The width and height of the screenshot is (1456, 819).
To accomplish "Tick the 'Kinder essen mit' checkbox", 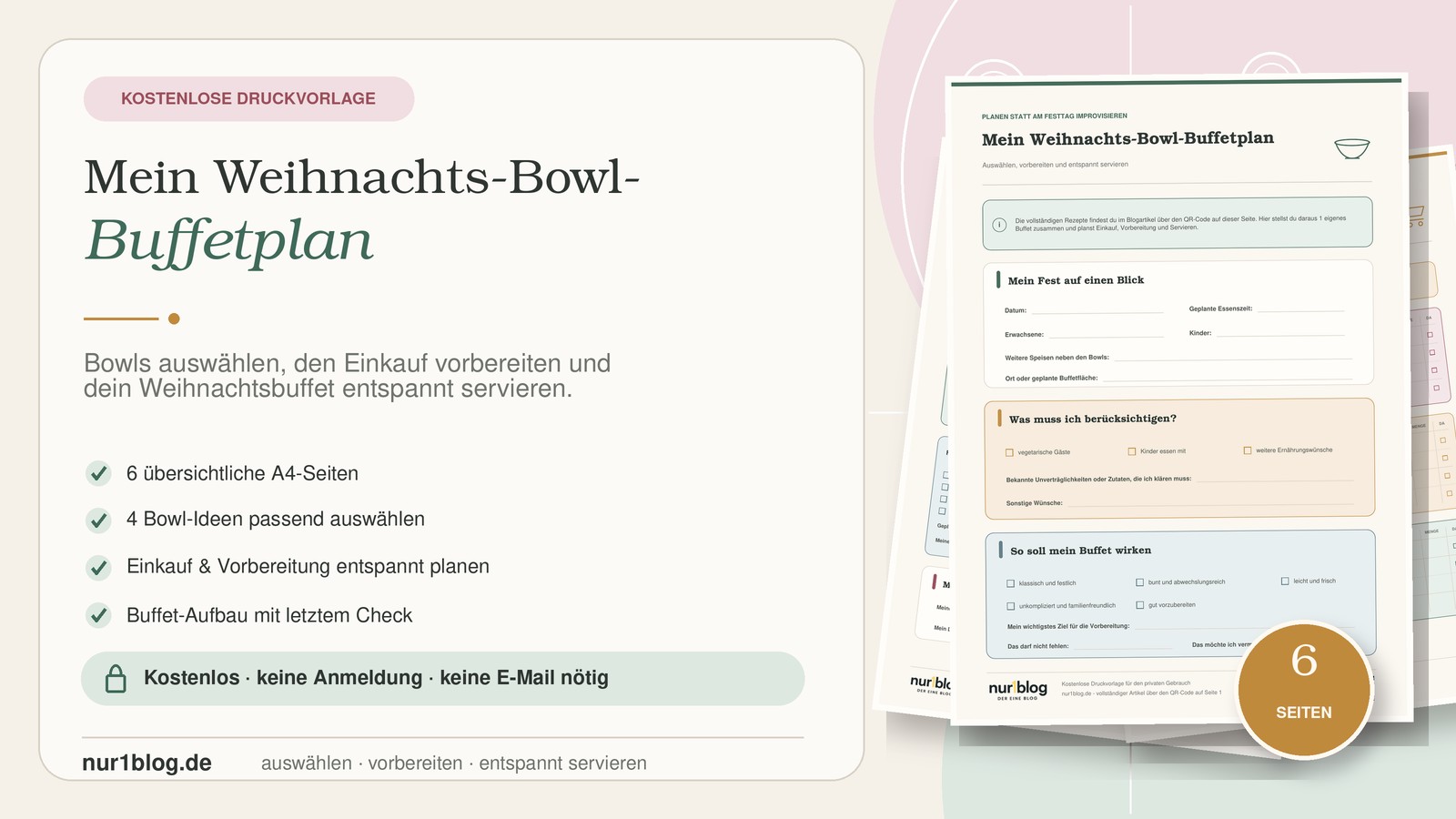I will tap(1132, 451).
